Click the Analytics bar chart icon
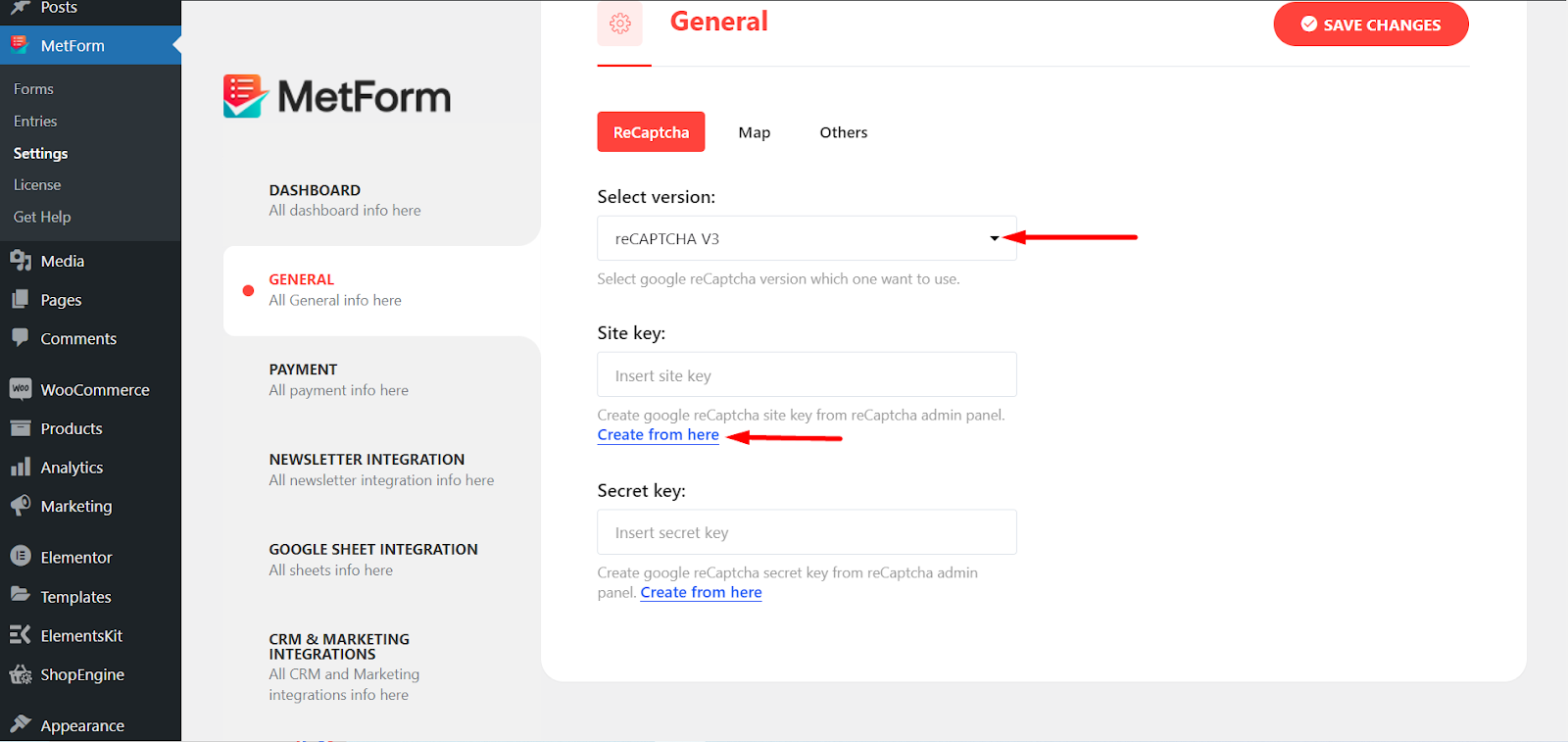The height and width of the screenshot is (742, 1568). tap(21, 467)
